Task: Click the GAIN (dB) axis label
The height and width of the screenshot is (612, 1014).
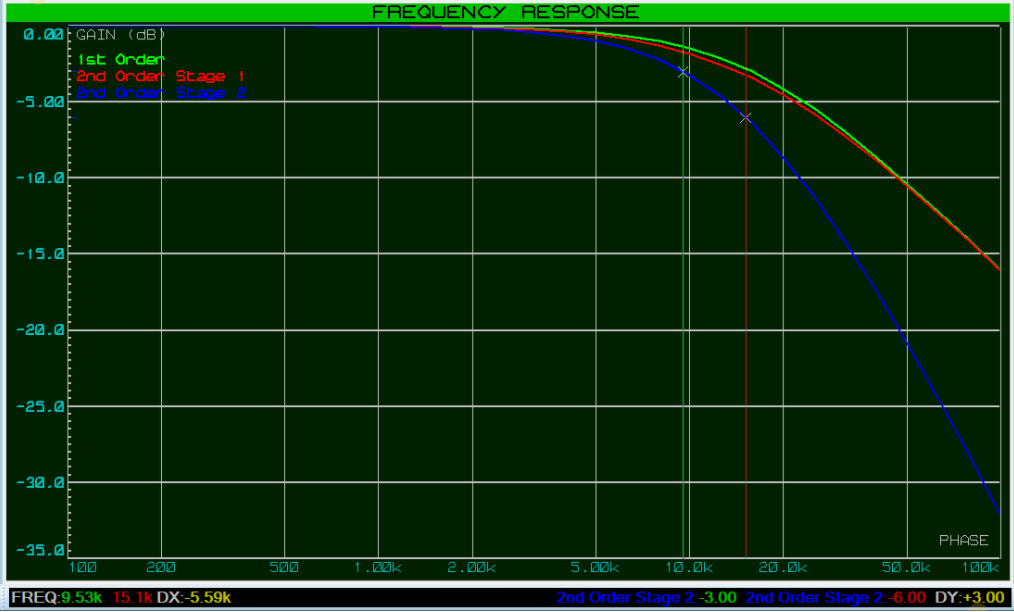Action: [x=121, y=35]
